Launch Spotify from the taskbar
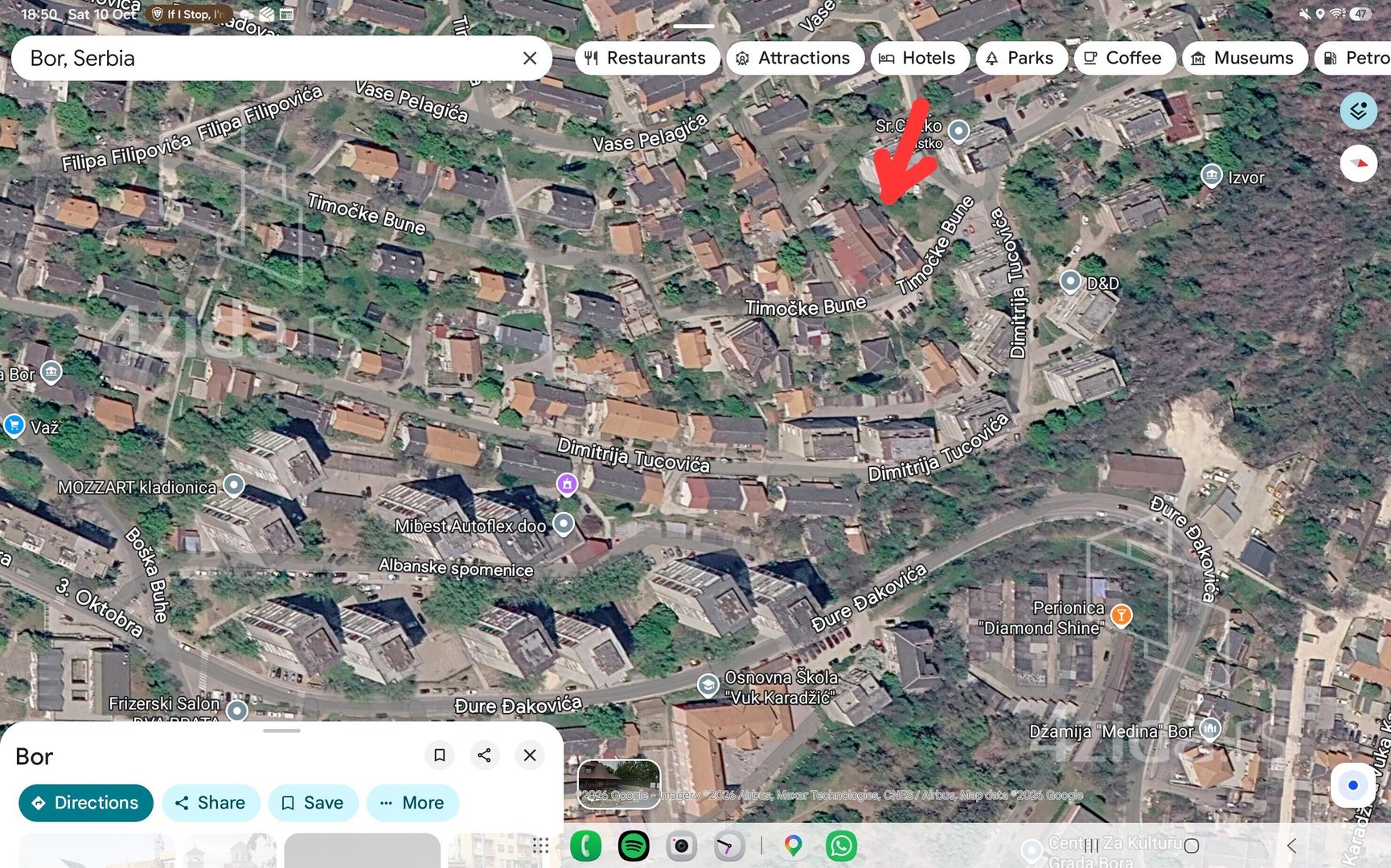Image resolution: width=1391 pixels, height=868 pixels. pyautogui.click(x=634, y=845)
